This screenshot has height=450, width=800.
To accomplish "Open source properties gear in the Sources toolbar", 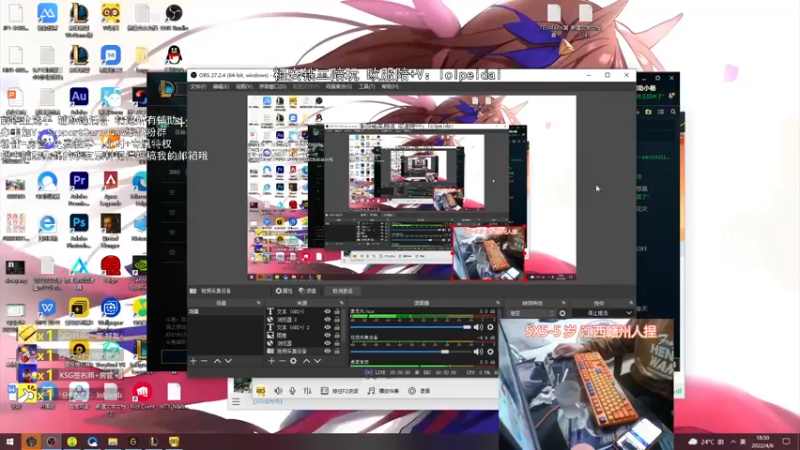I will click(293, 361).
